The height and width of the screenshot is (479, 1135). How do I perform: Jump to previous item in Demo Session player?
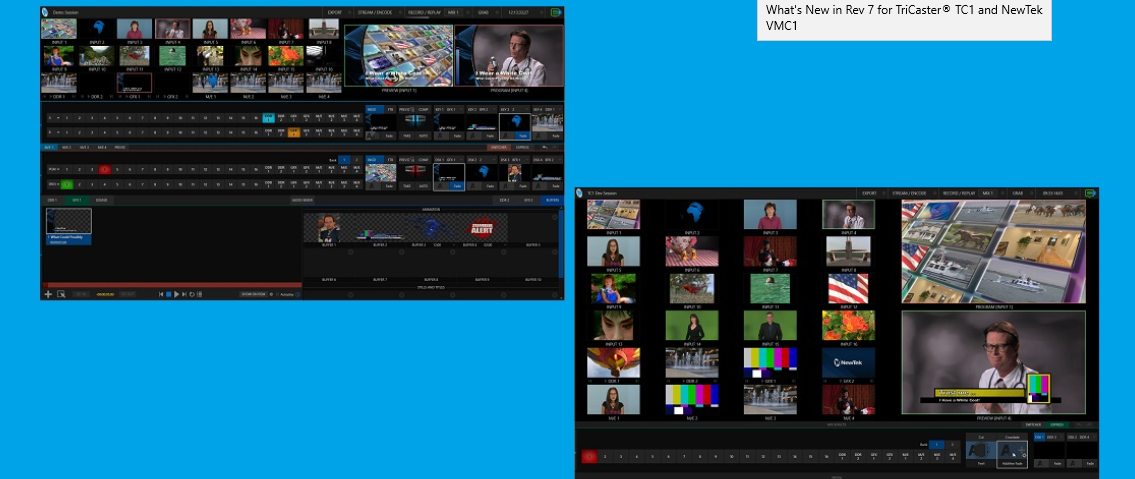(x=161, y=294)
